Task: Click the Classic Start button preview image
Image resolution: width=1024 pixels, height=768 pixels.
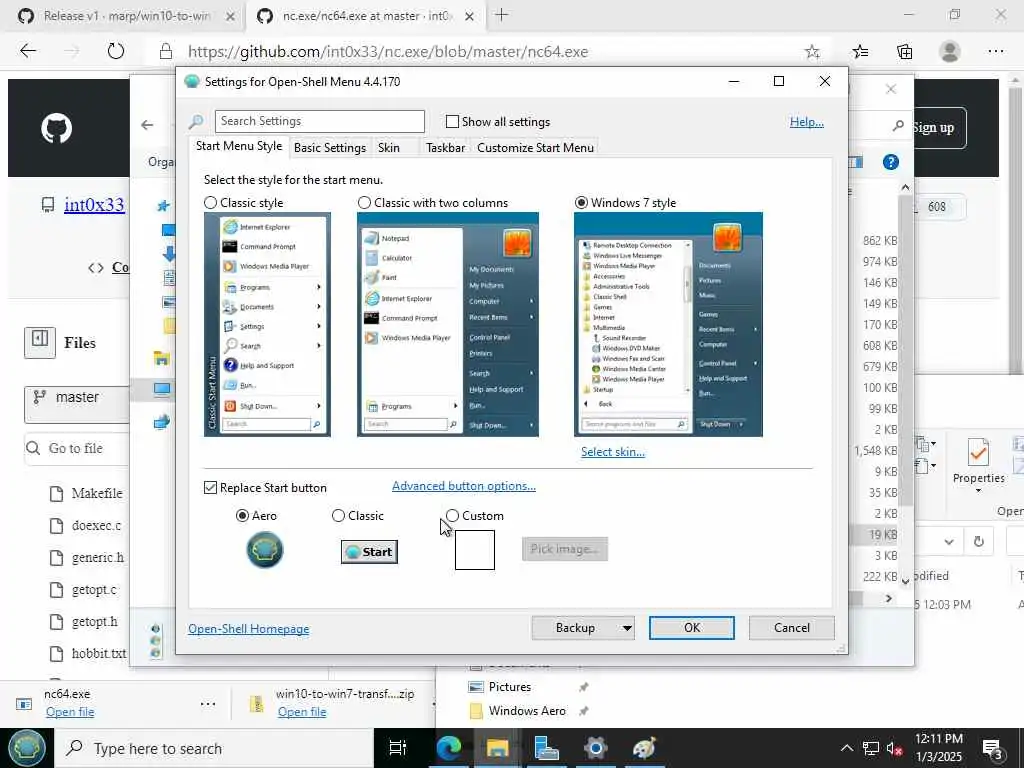Action: (x=369, y=552)
